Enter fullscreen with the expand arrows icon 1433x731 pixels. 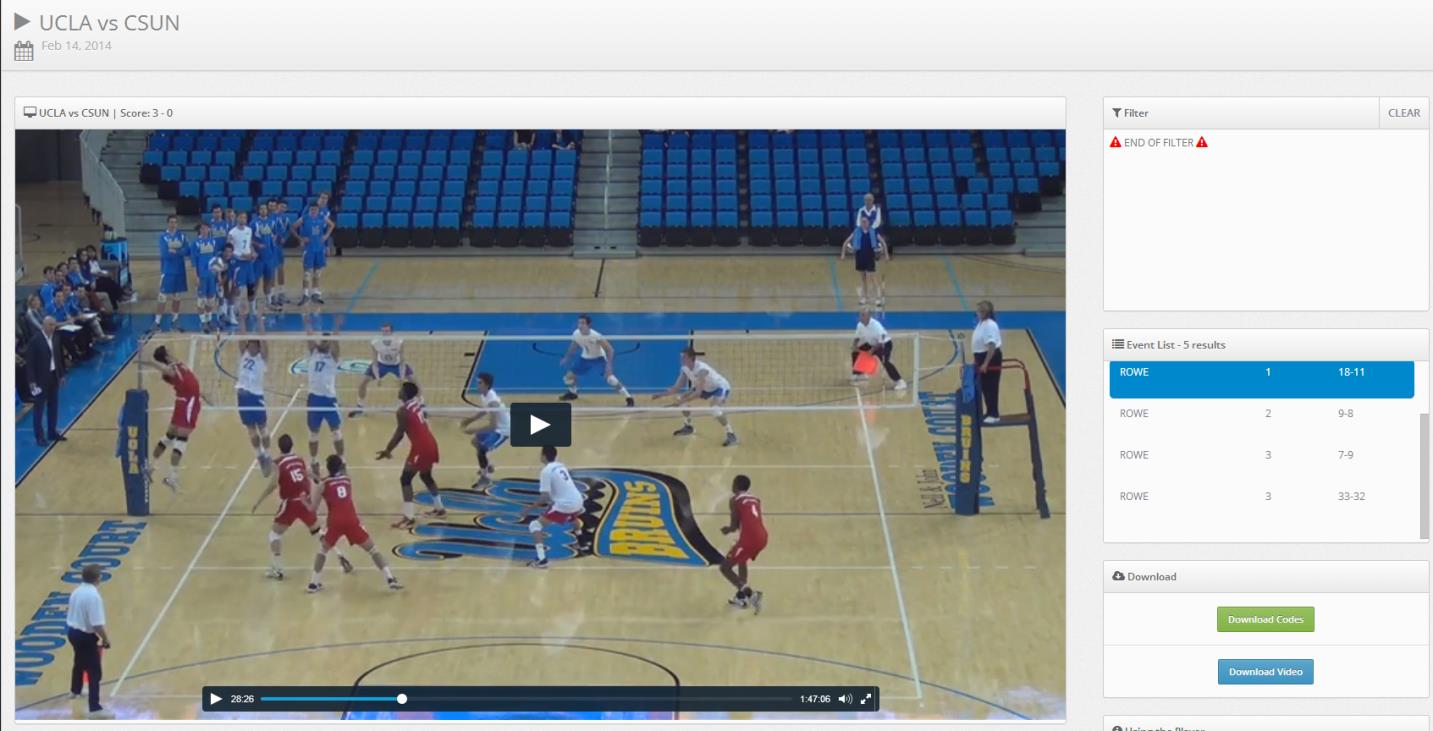tap(866, 699)
